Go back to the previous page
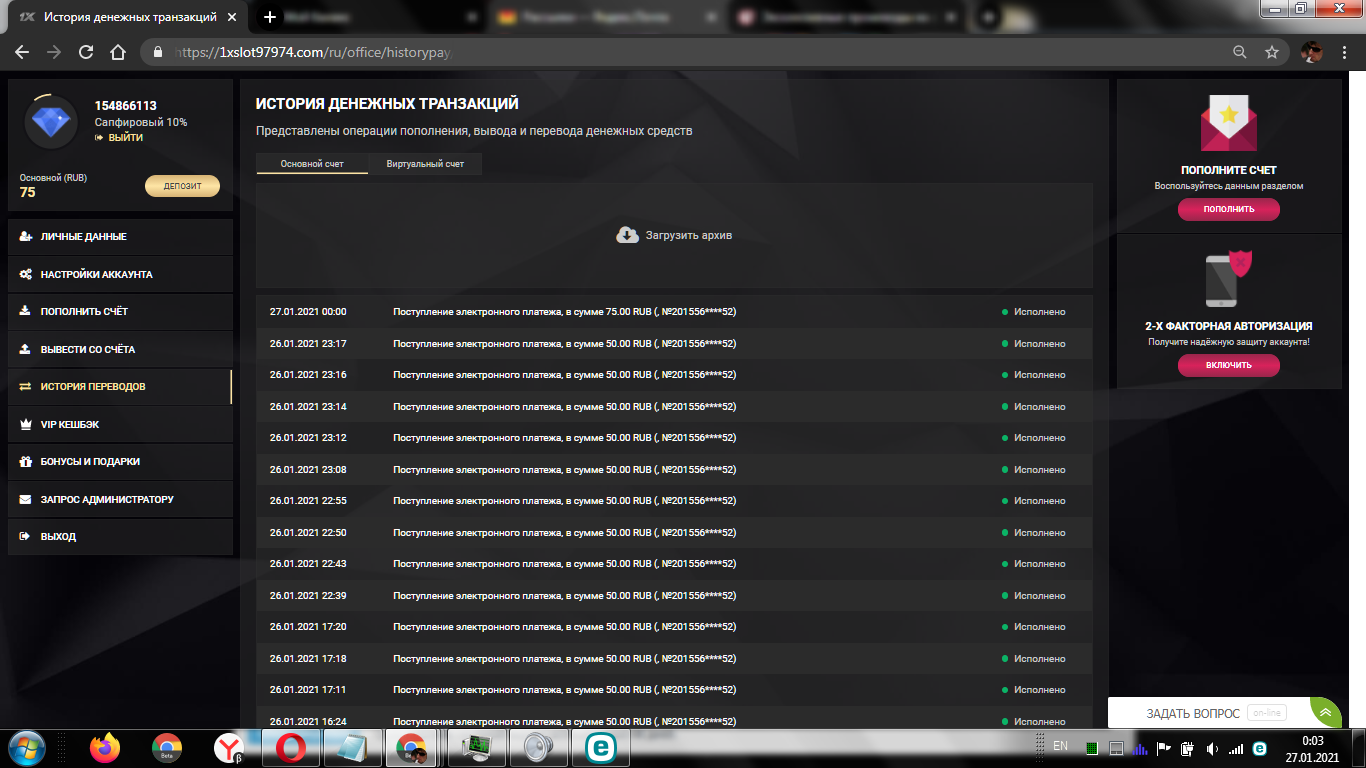 (x=22, y=52)
